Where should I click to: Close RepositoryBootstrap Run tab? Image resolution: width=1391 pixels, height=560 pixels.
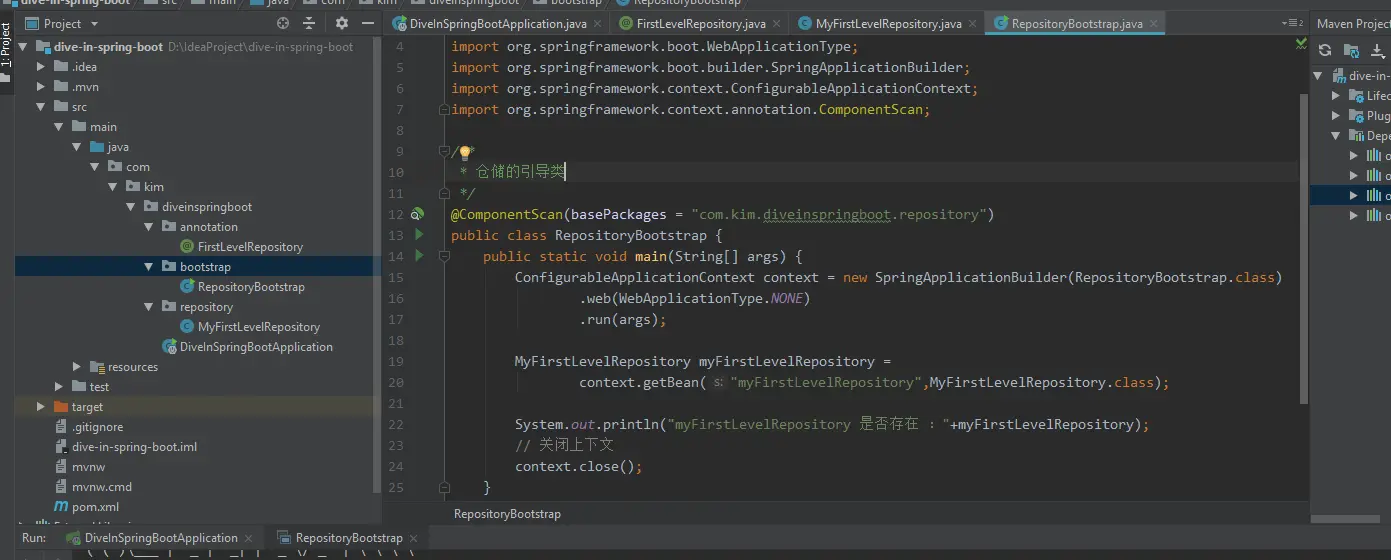pos(413,538)
